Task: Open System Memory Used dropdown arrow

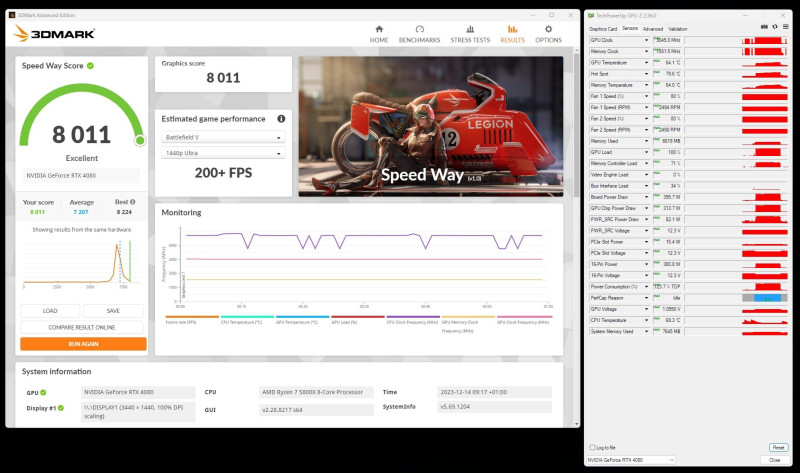Action: point(646,332)
